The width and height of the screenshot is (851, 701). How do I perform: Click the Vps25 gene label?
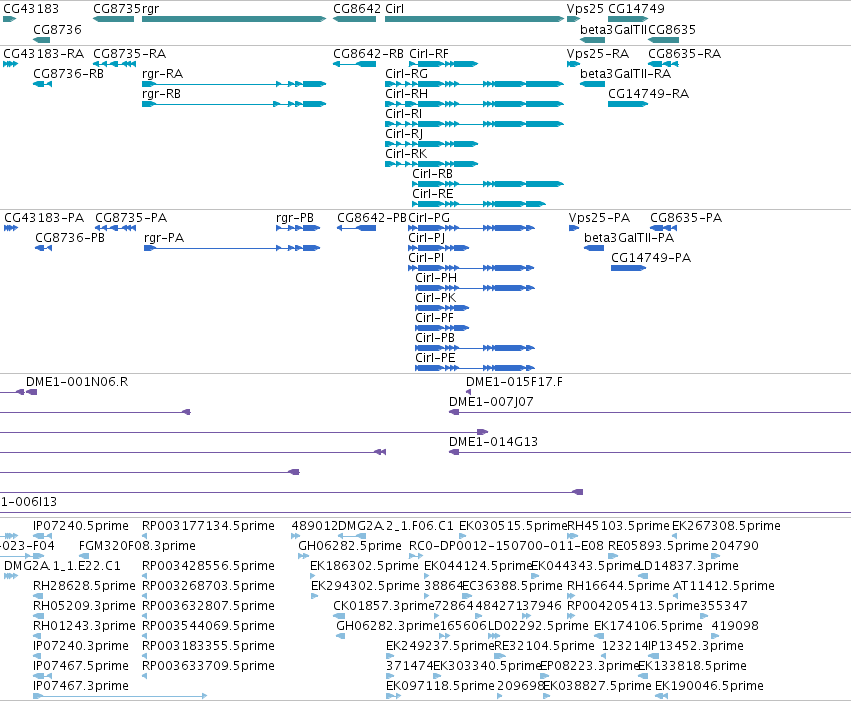click(x=585, y=9)
